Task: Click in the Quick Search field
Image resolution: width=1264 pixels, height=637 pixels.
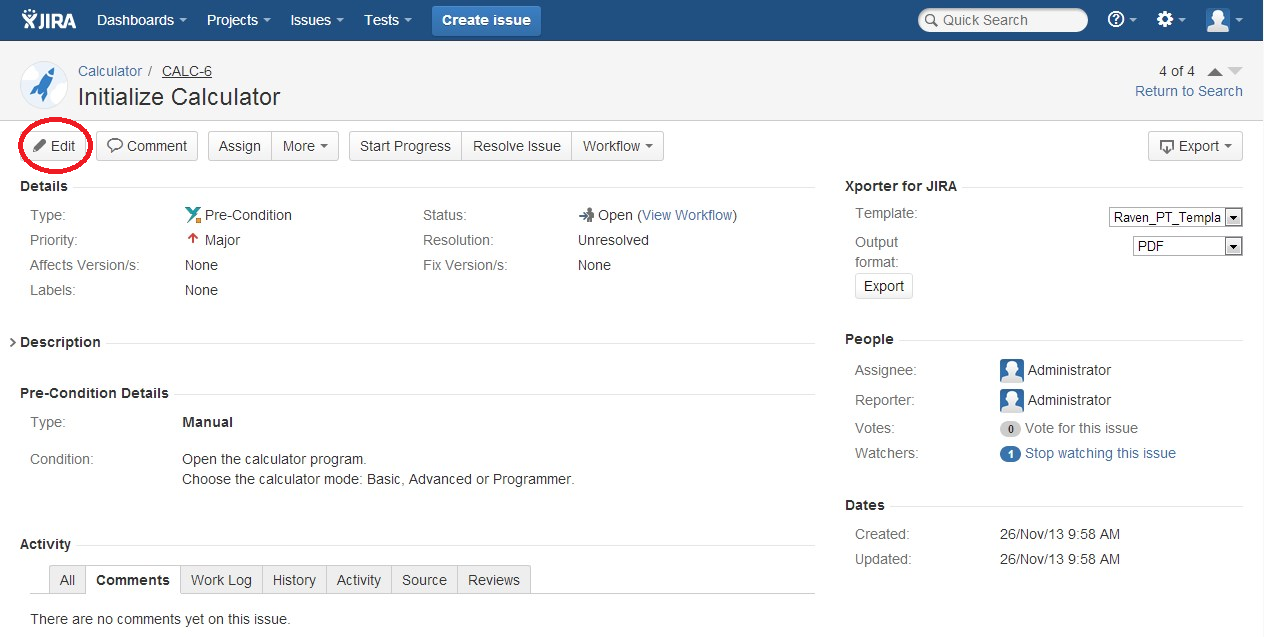Action: coord(1003,20)
